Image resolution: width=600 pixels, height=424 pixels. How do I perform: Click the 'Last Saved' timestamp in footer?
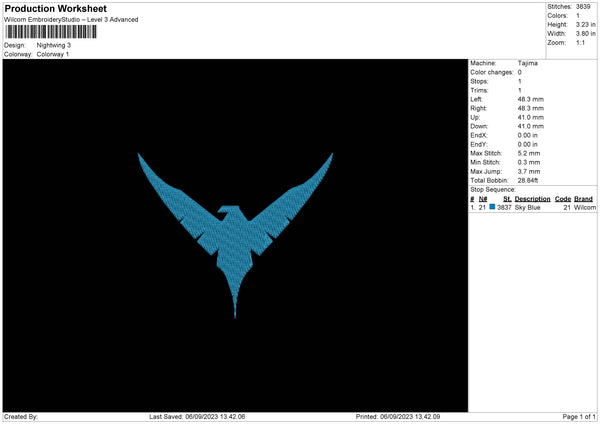pos(197,417)
